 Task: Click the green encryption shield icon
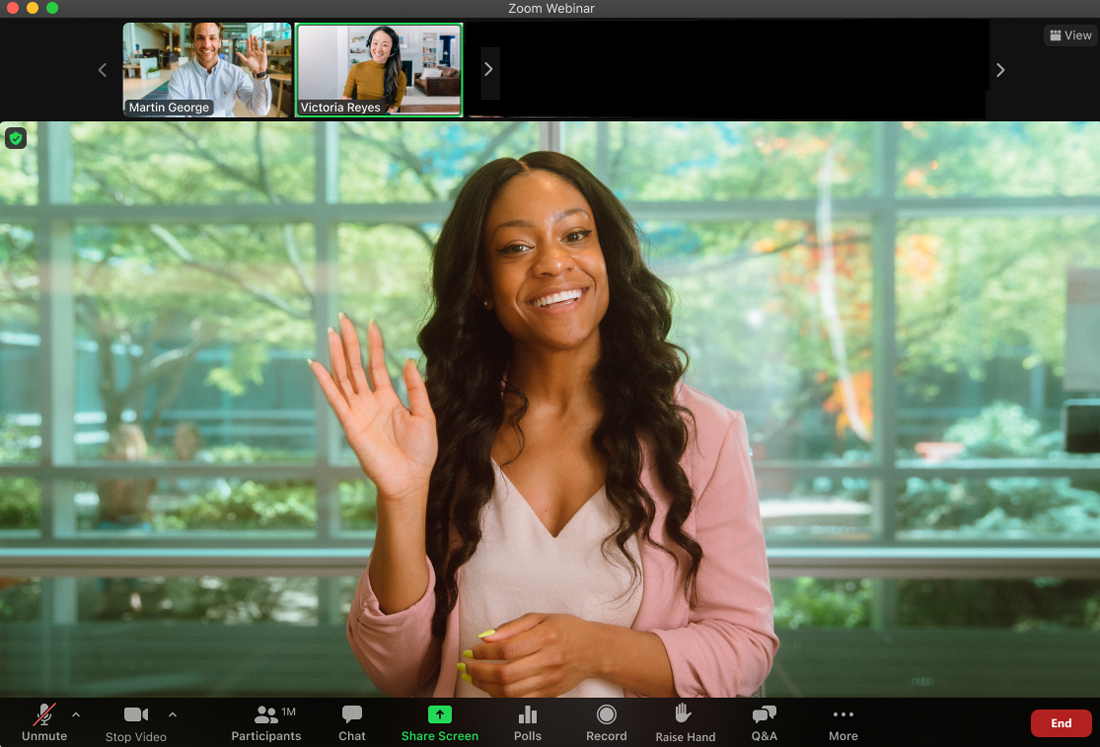[16, 138]
